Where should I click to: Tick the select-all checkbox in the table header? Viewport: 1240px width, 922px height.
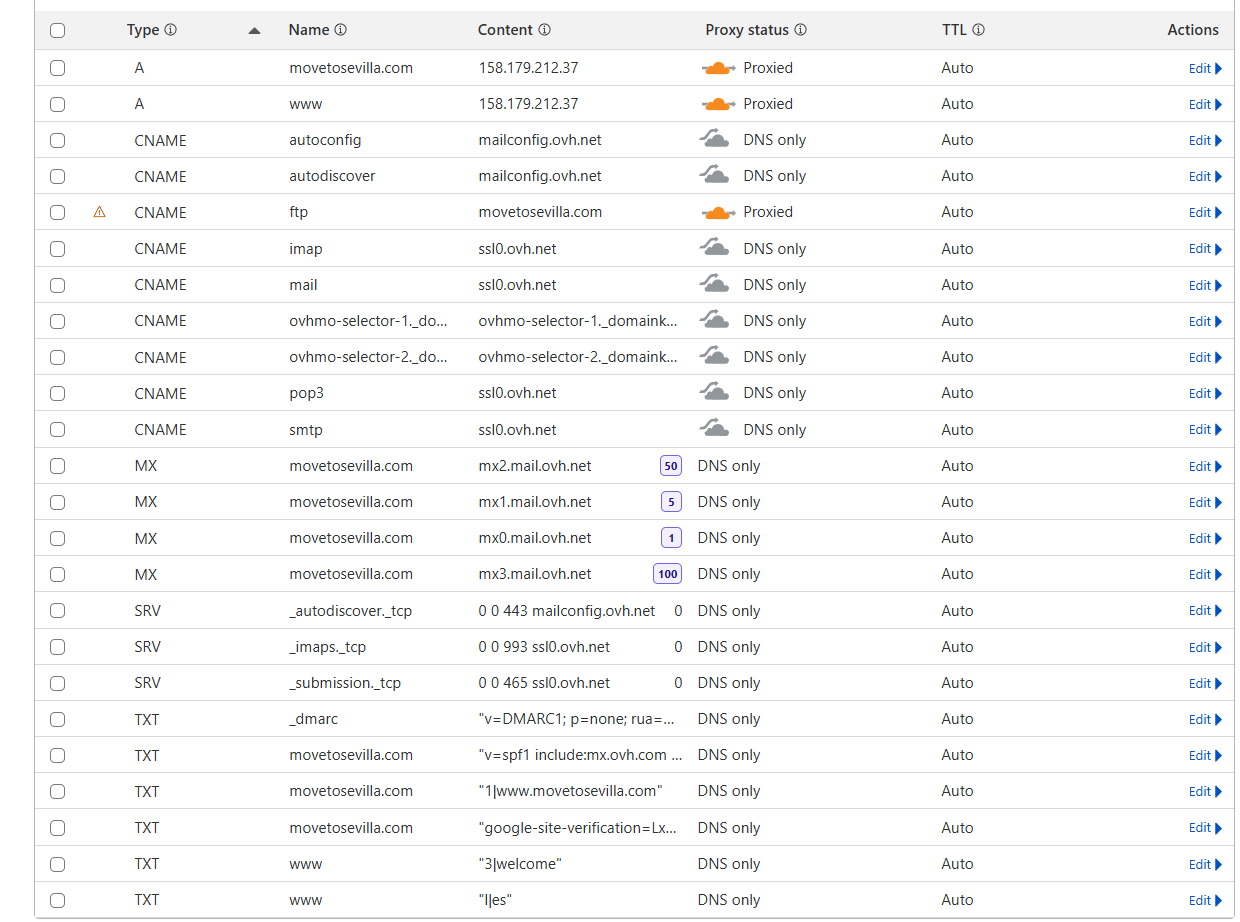[57, 30]
